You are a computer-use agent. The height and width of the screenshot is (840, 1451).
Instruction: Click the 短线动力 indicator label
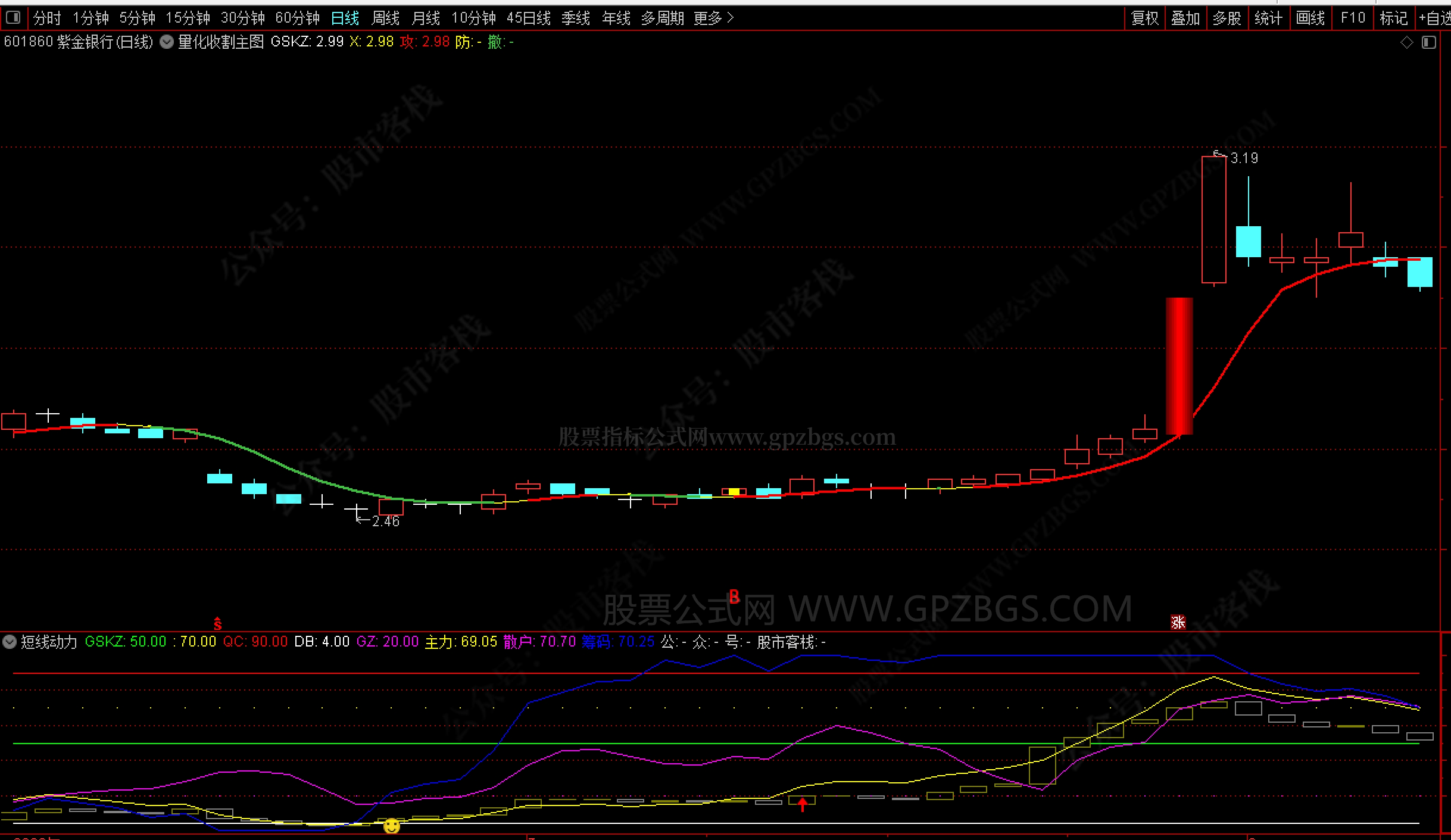pos(49,642)
